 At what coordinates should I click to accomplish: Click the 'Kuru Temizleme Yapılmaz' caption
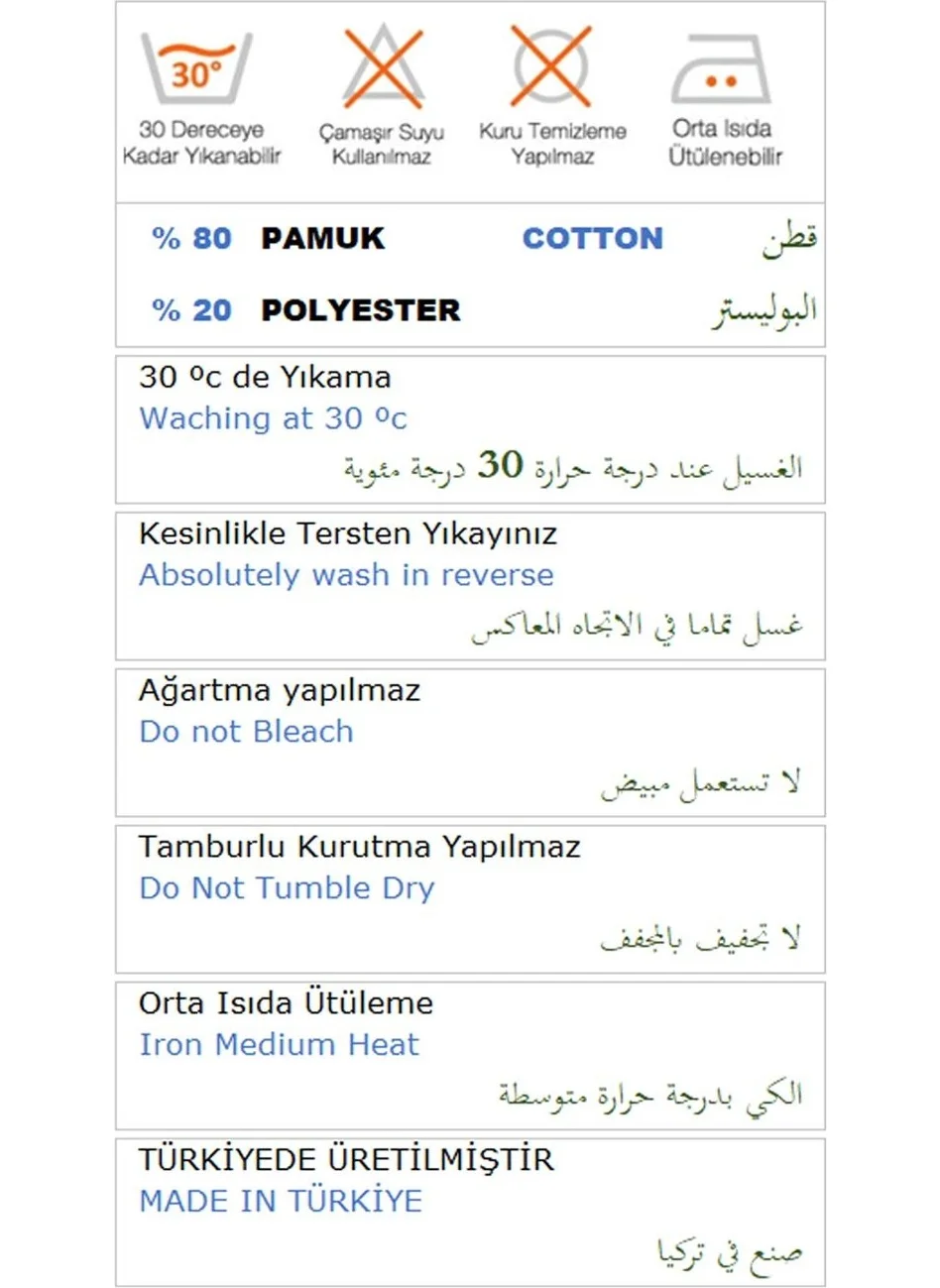(x=552, y=143)
